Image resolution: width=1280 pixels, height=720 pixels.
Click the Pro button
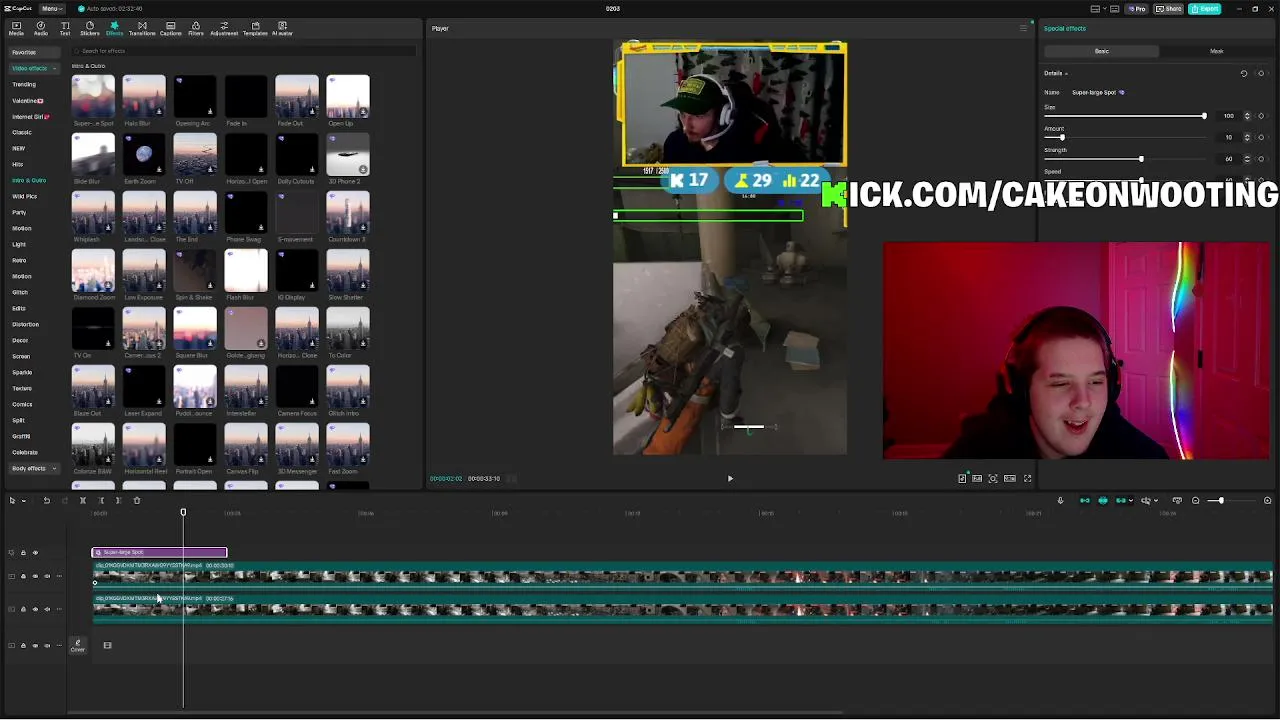point(1136,8)
